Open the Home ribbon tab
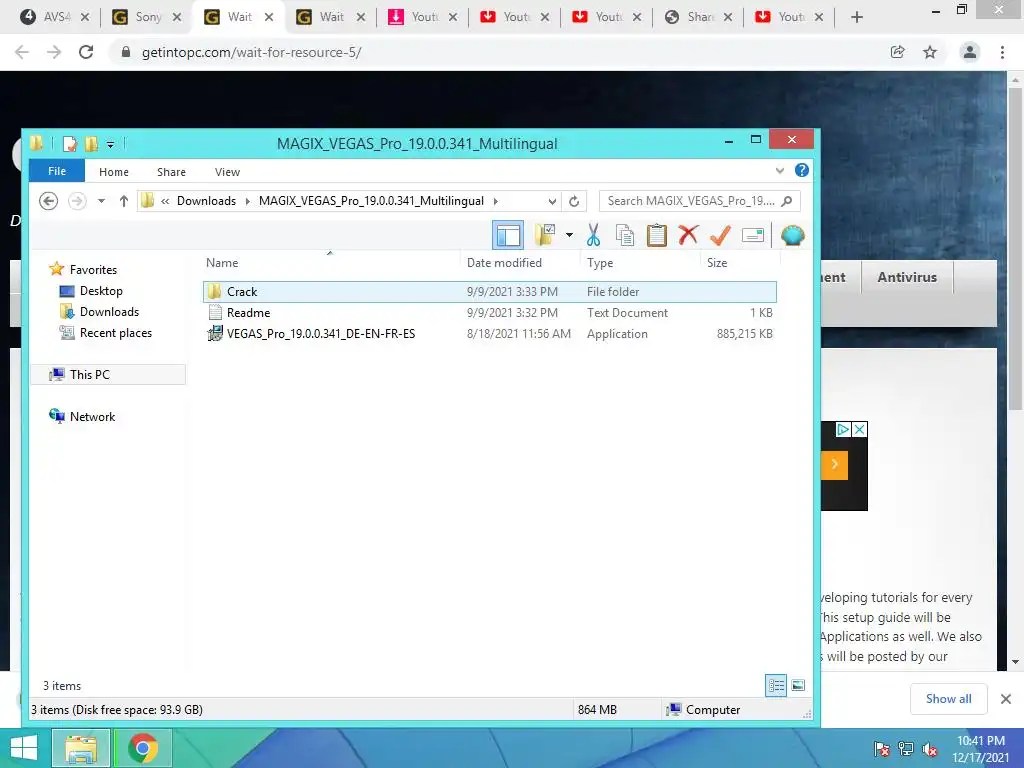Image resolution: width=1024 pixels, height=768 pixels. 114,172
